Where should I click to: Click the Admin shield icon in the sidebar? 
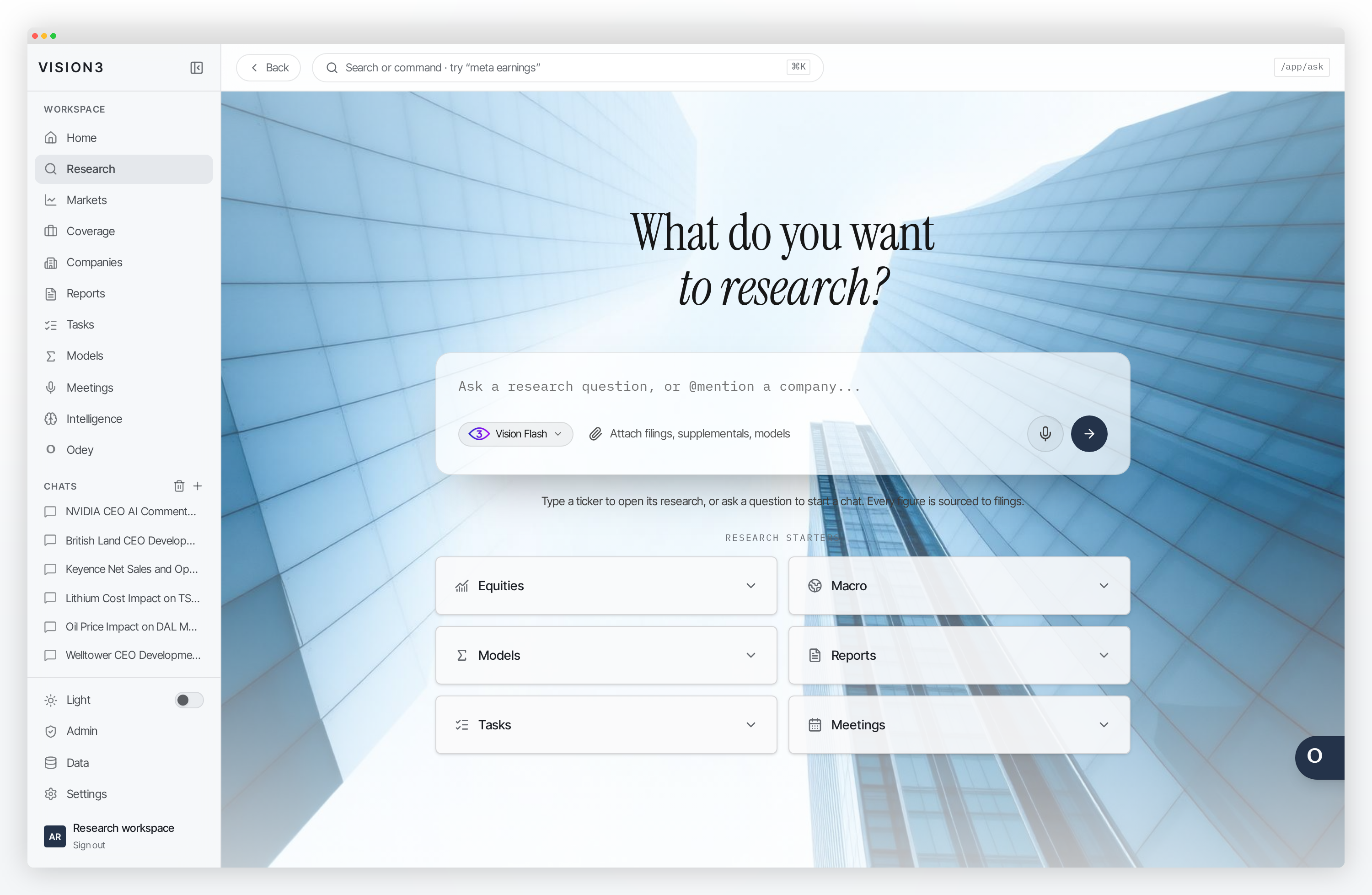(51, 731)
